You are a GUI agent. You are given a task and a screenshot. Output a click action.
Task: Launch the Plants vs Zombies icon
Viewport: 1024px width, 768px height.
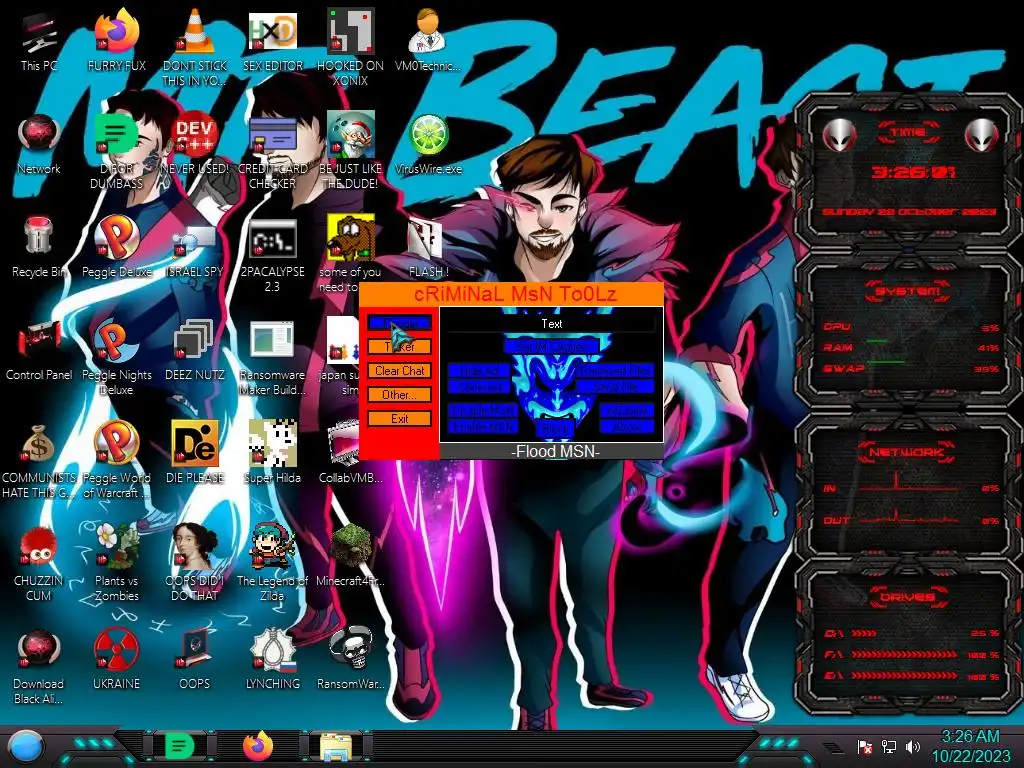pos(116,564)
